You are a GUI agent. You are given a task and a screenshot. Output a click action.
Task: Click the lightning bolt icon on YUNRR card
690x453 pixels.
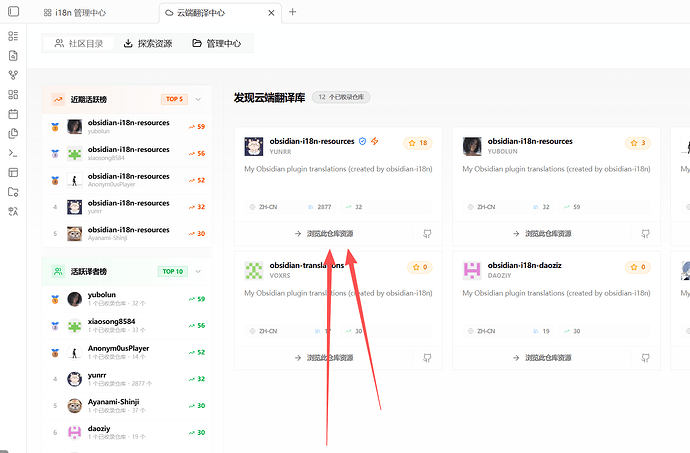pos(375,141)
